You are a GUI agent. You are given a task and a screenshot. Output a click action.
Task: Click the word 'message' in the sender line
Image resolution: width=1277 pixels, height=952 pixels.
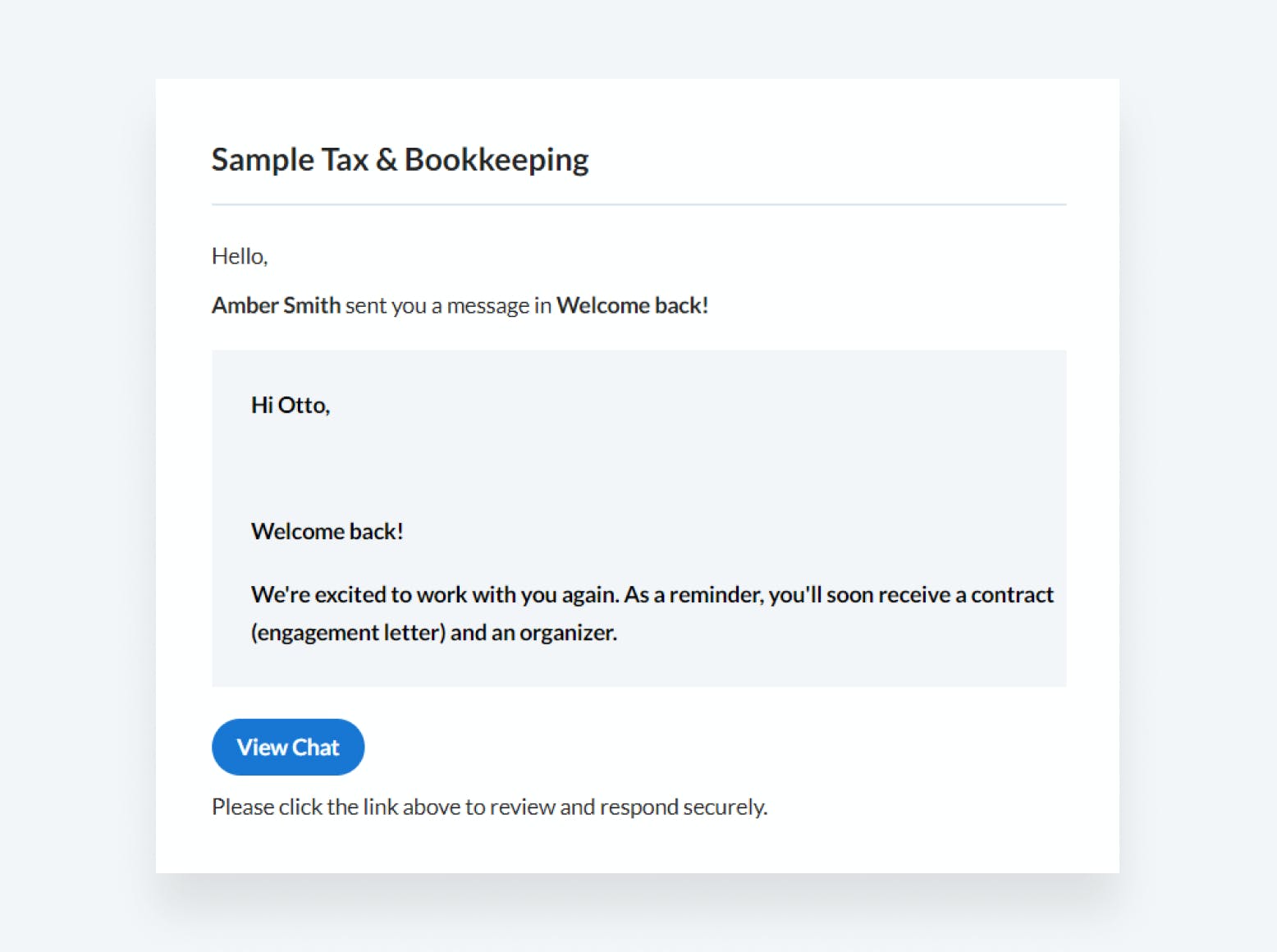[x=487, y=305]
